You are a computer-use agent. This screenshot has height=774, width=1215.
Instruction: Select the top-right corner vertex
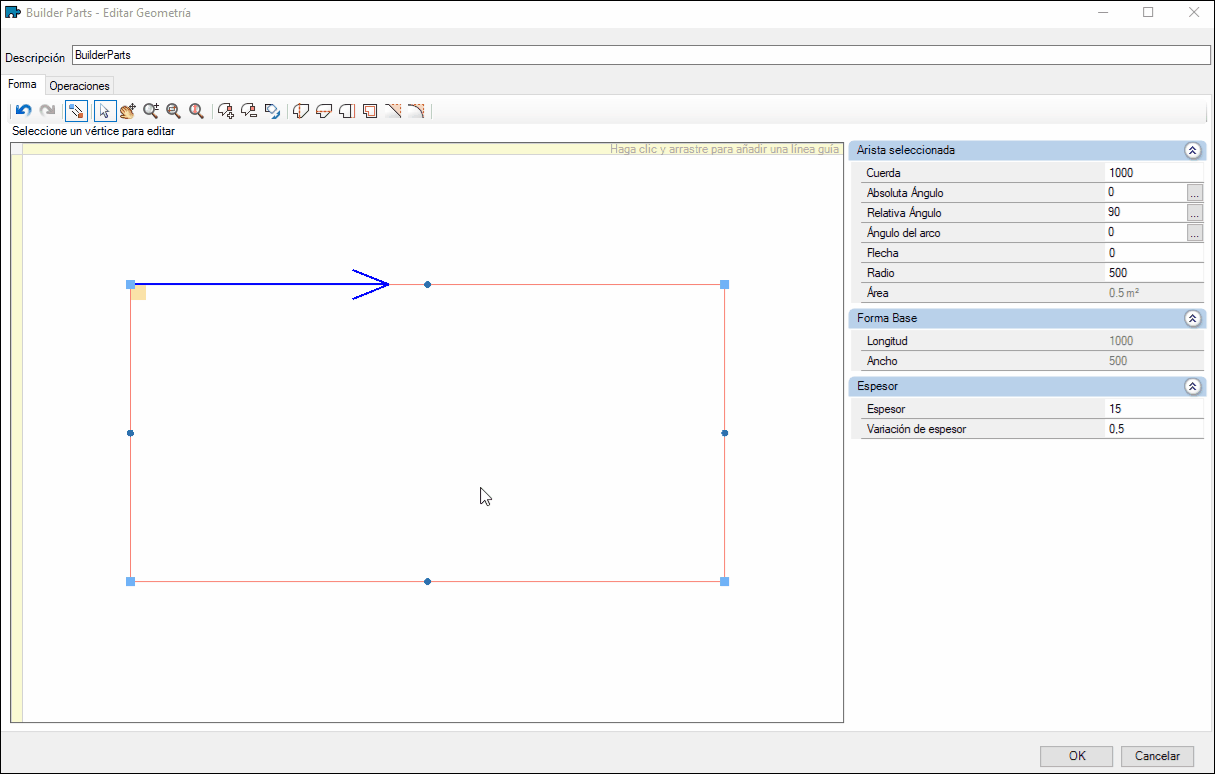point(724,285)
